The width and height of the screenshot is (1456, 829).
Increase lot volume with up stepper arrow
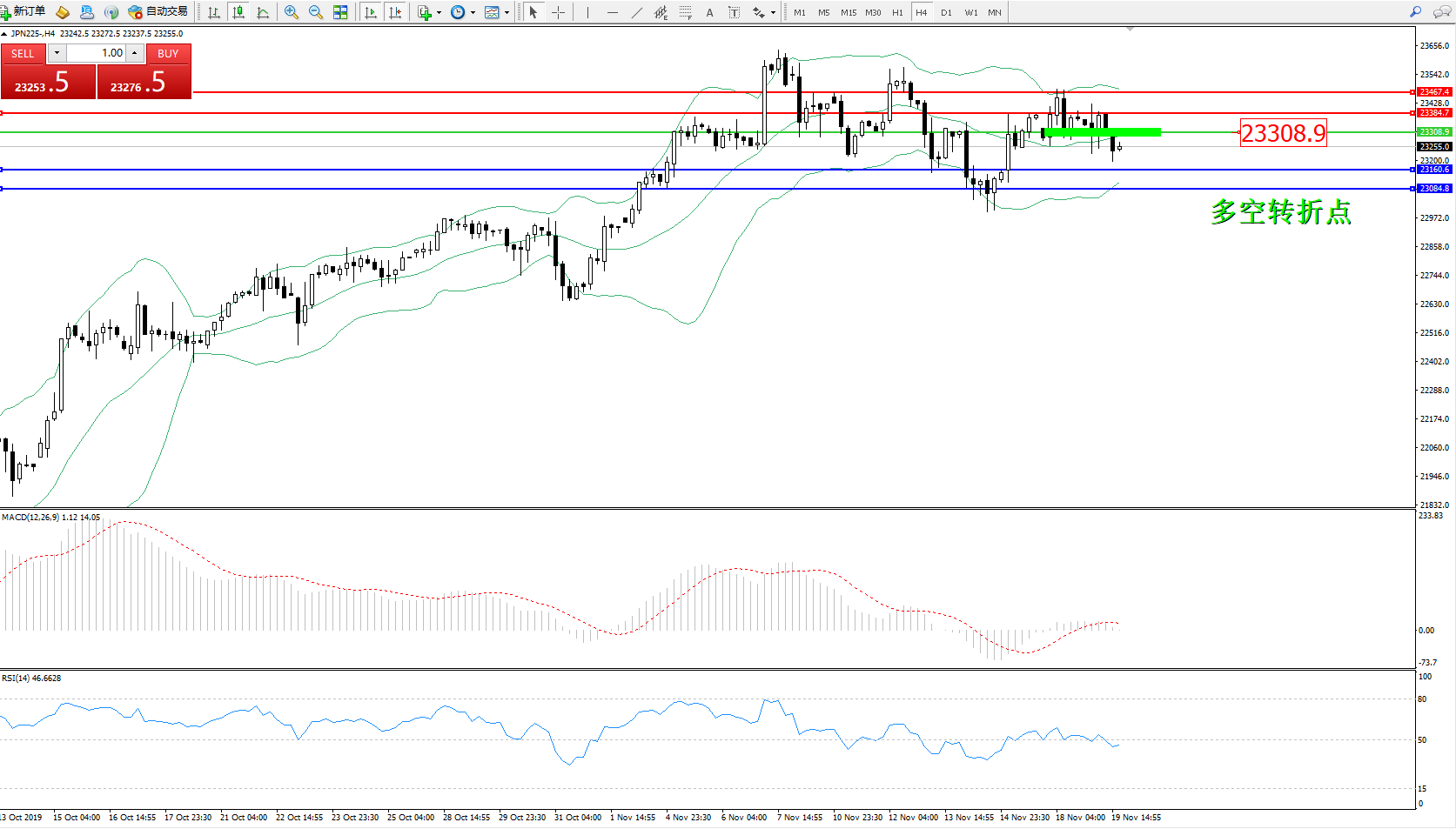135,53
